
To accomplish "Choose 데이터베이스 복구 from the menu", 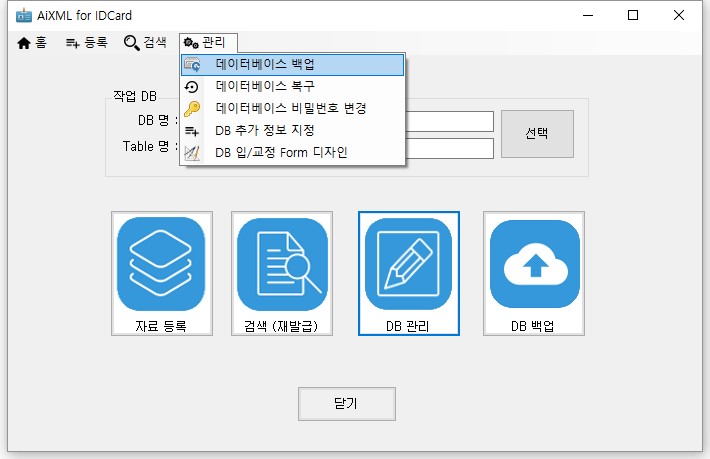I will point(265,87).
